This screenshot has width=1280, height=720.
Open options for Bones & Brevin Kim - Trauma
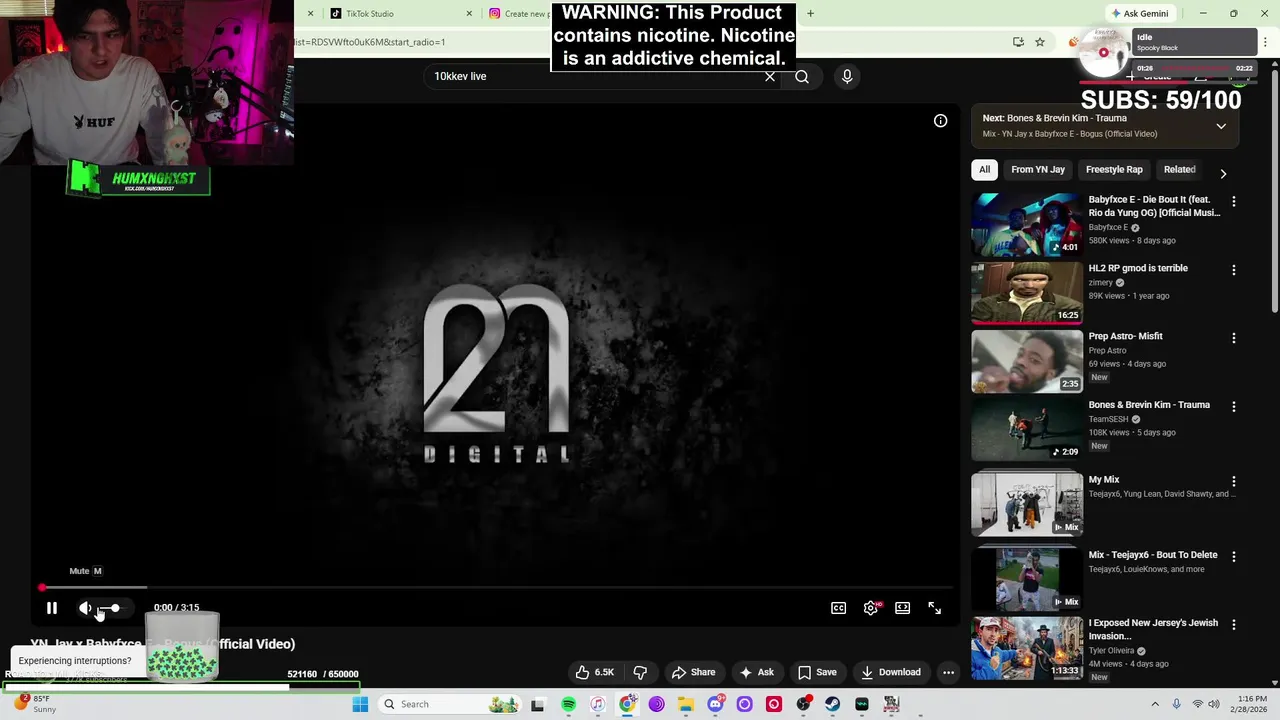[x=1233, y=407]
